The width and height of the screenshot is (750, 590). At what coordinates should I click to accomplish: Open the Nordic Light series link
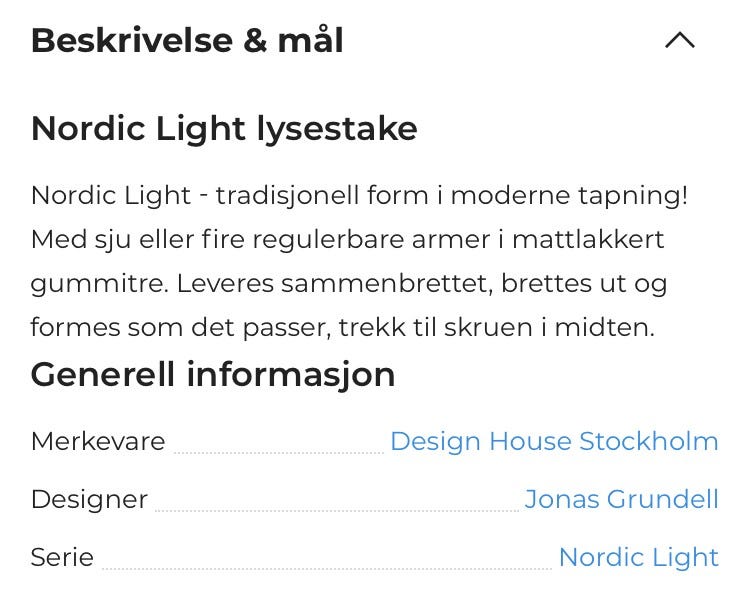tap(638, 557)
